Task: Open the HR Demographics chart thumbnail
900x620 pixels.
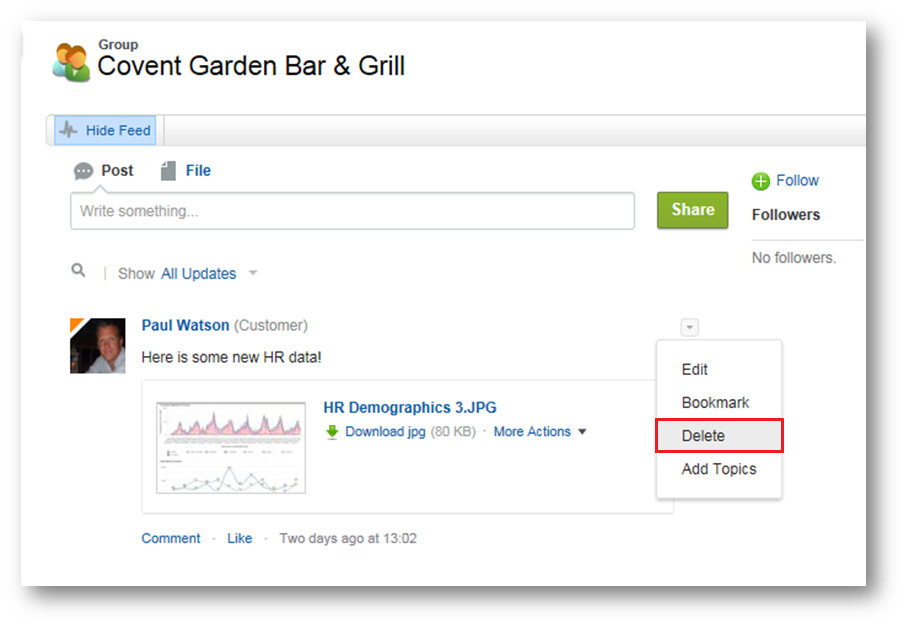Action: point(231,446)
